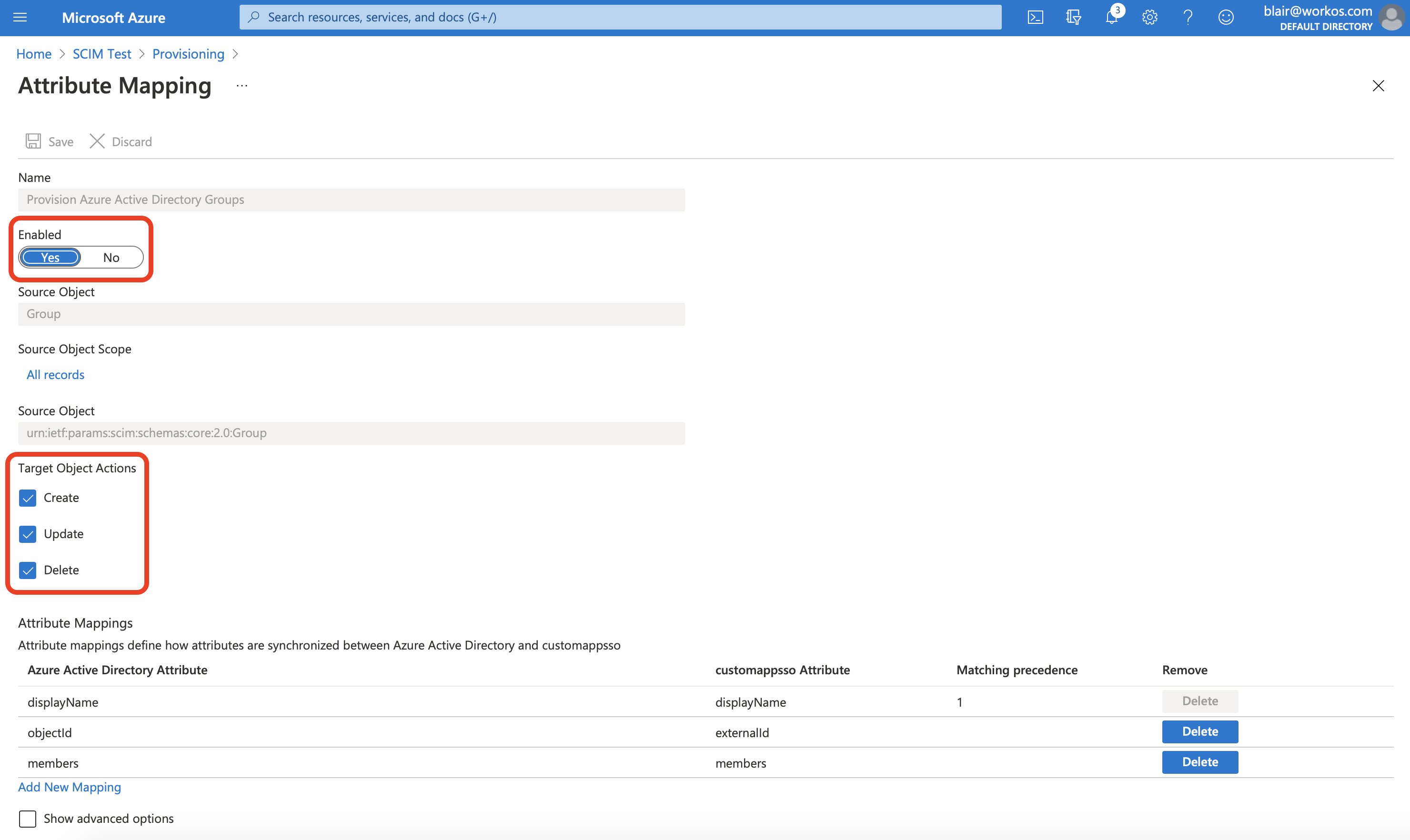This screenshot has height=840, width=1410.
Task: Click Add New Mapping link
Action: tap(70, 787)
